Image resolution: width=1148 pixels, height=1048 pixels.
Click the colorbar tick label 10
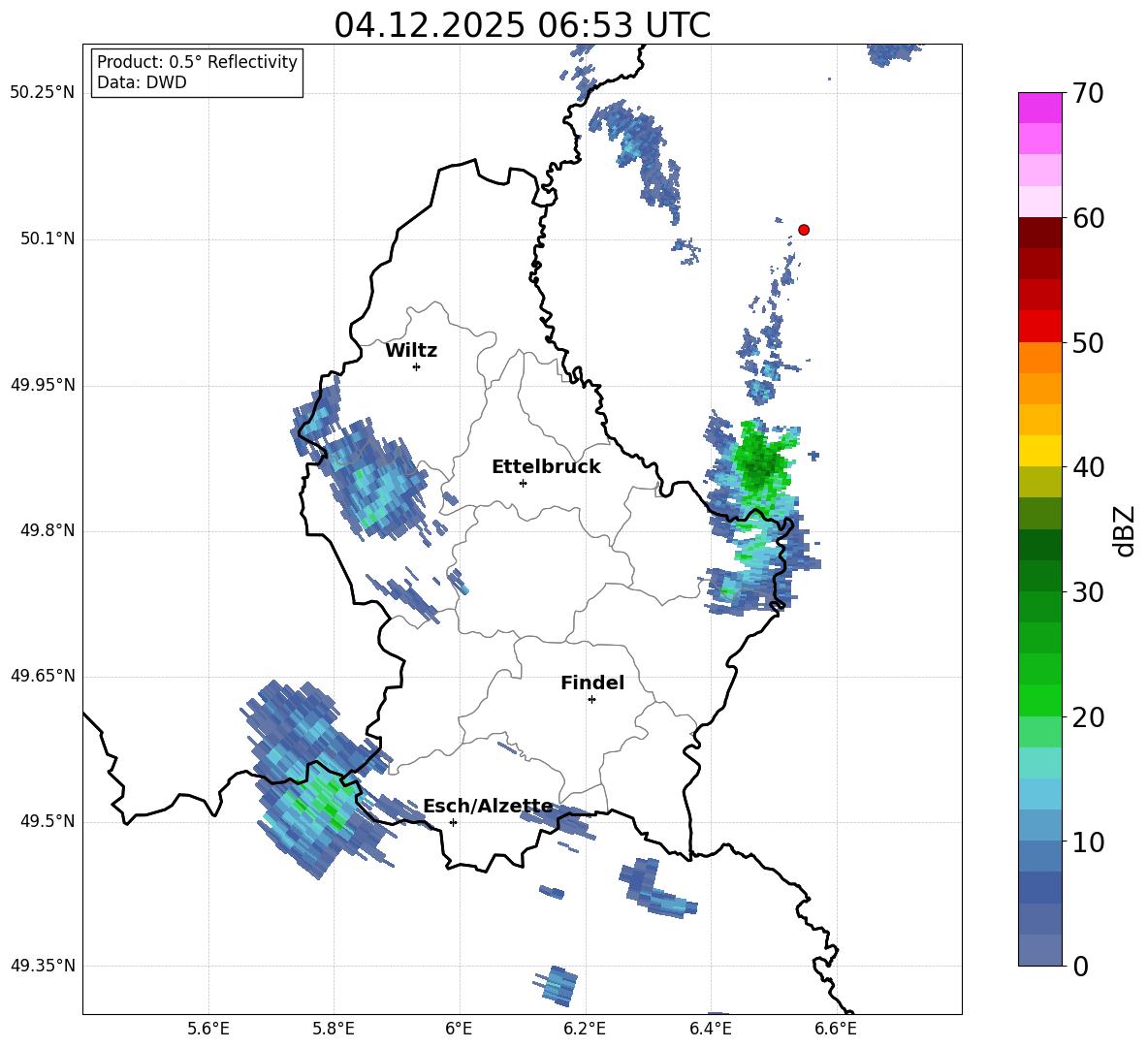1088,842
